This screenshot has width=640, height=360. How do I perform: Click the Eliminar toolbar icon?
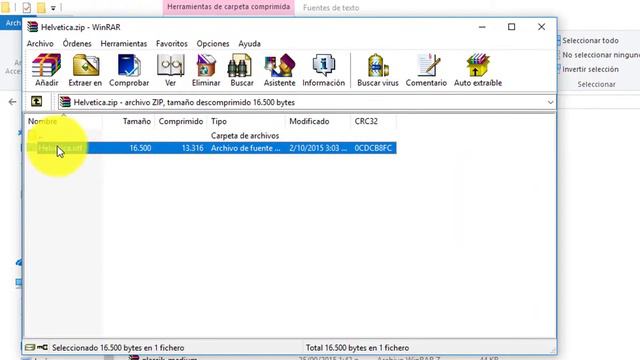click(206, 70)
